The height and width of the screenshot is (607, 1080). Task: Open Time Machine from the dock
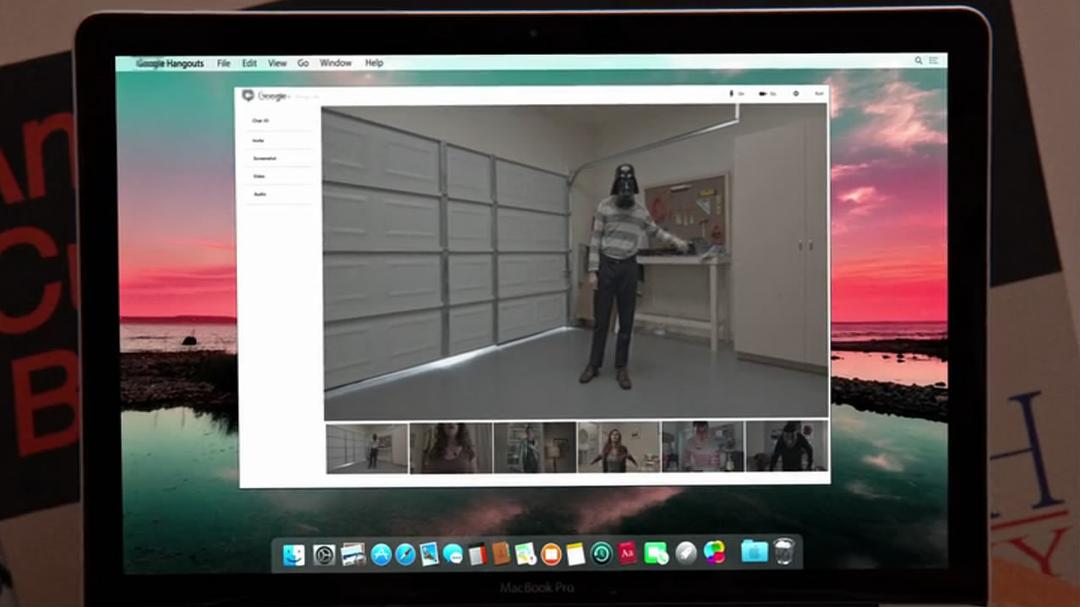[601, 554]
